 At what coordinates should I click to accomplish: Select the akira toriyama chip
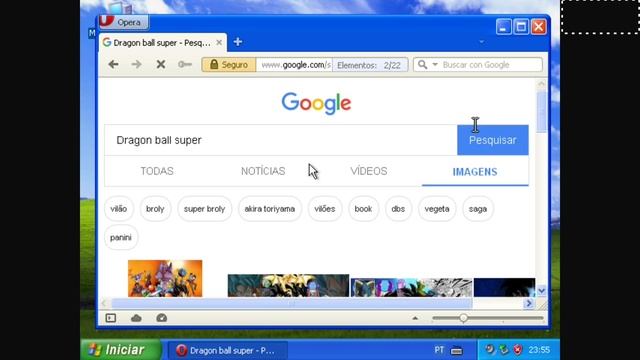(x=270, y=209)
